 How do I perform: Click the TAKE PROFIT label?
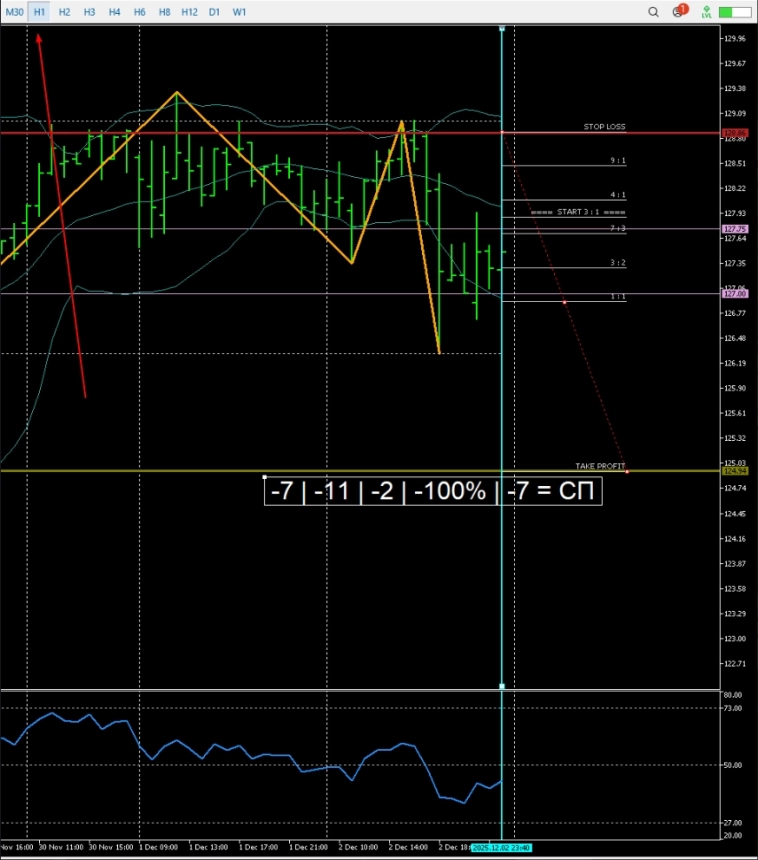[600, 466]
